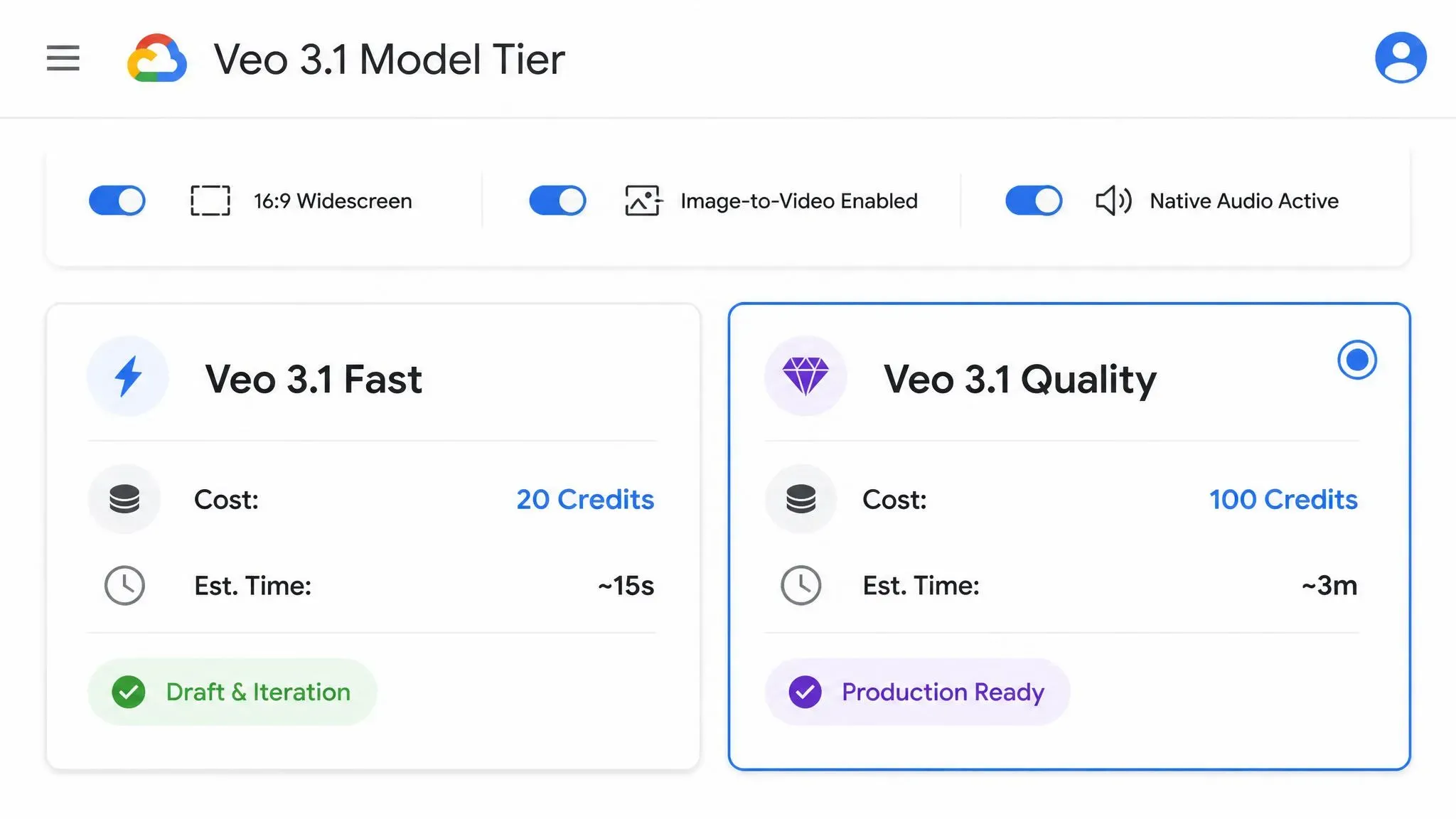Click the lightning bolt Fast icon
Screen dimensions: 1456x819
[x=128, y=376]
